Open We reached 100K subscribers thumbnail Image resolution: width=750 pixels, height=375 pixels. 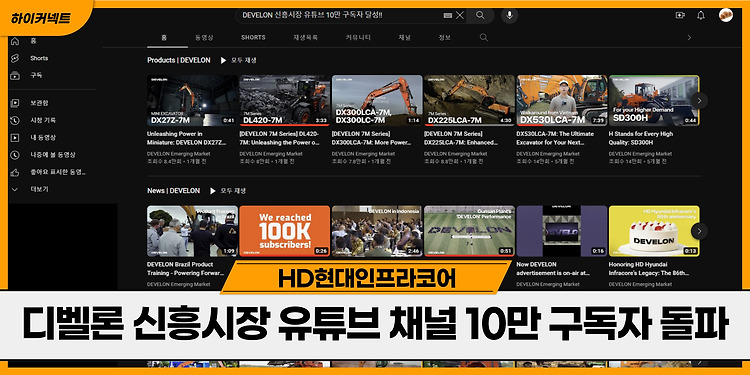pyautogui.click(x=285, y=231)
